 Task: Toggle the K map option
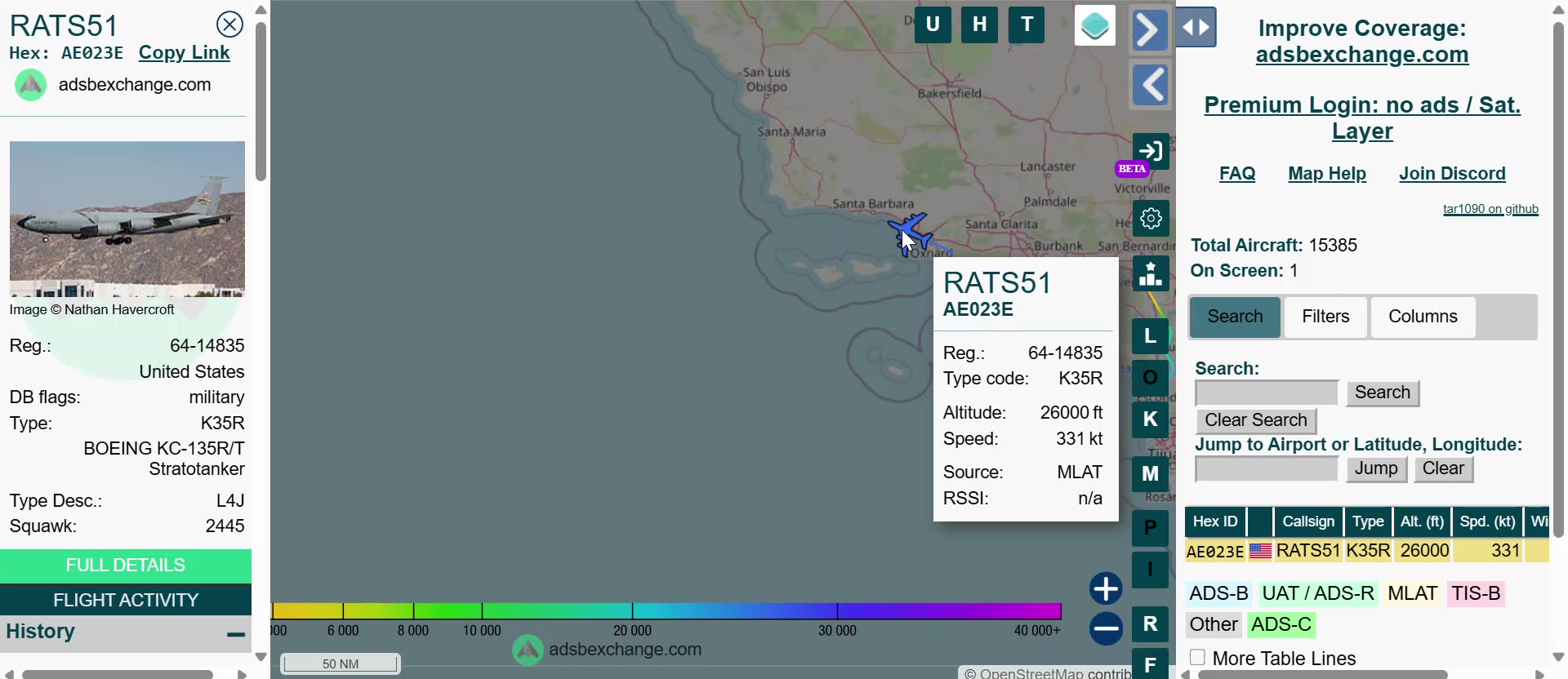coord(1151,419)
